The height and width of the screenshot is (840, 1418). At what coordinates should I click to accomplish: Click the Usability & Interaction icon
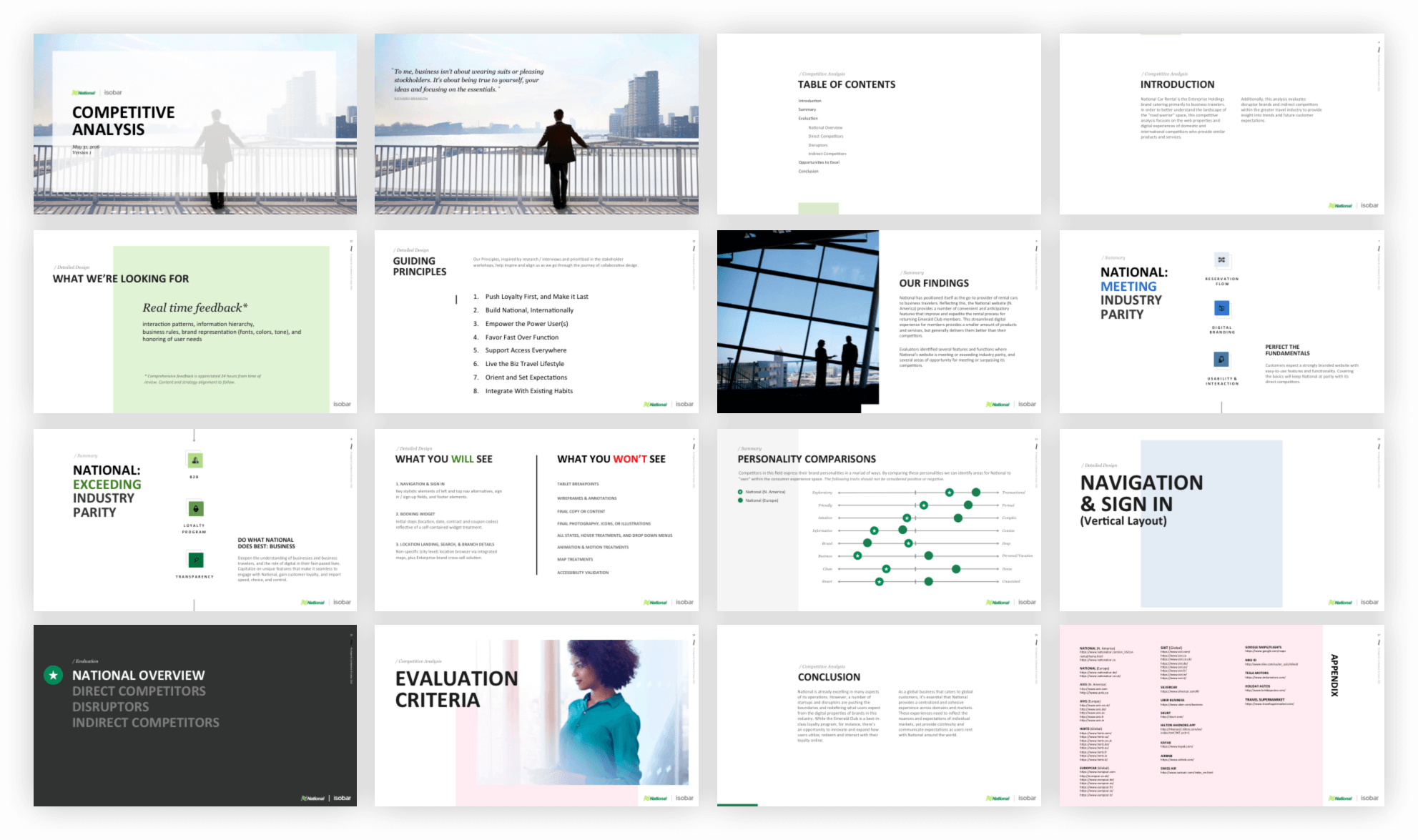[x=1221, y=359]
